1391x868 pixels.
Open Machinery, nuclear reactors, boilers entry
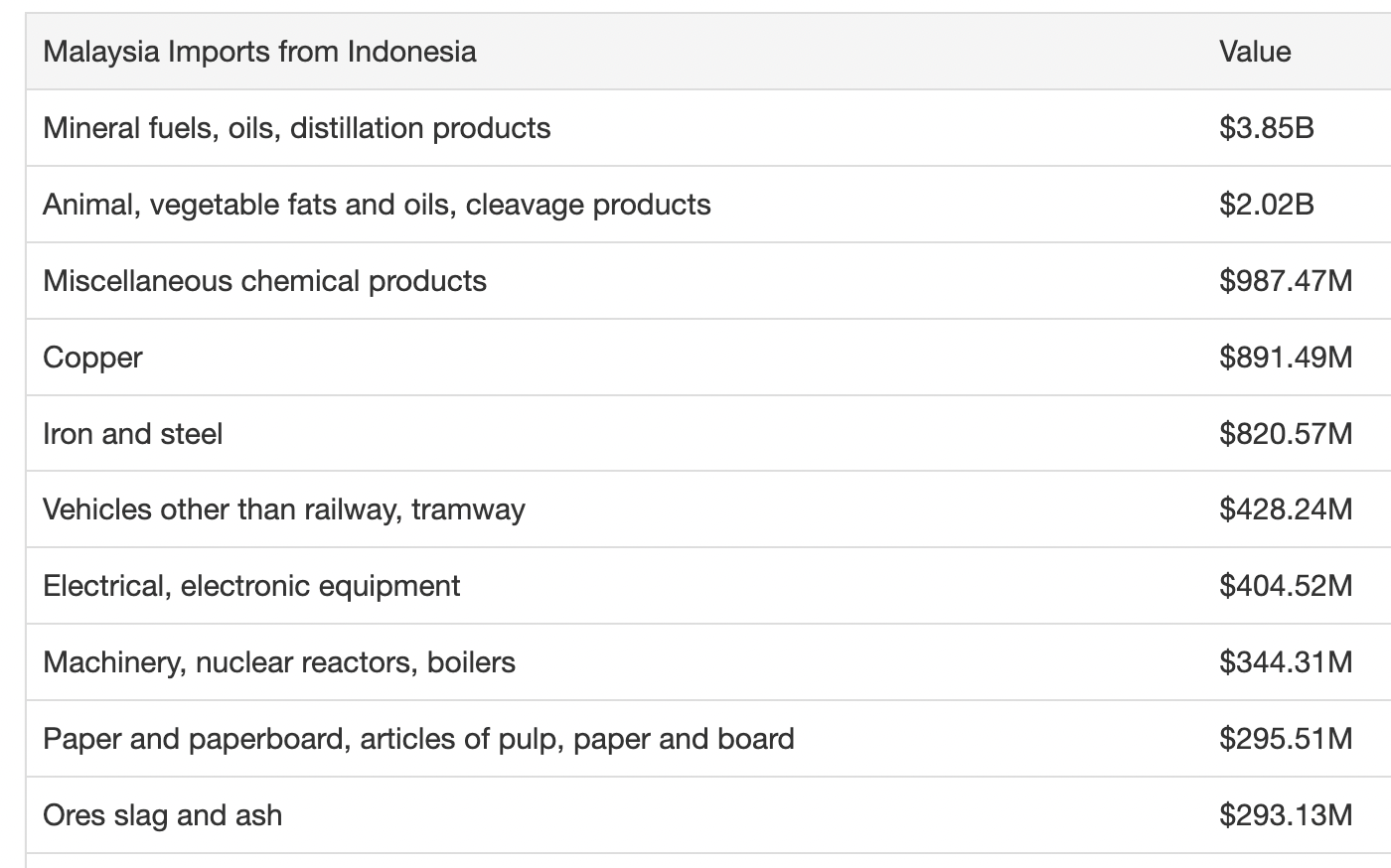click(x=279, y=662)
